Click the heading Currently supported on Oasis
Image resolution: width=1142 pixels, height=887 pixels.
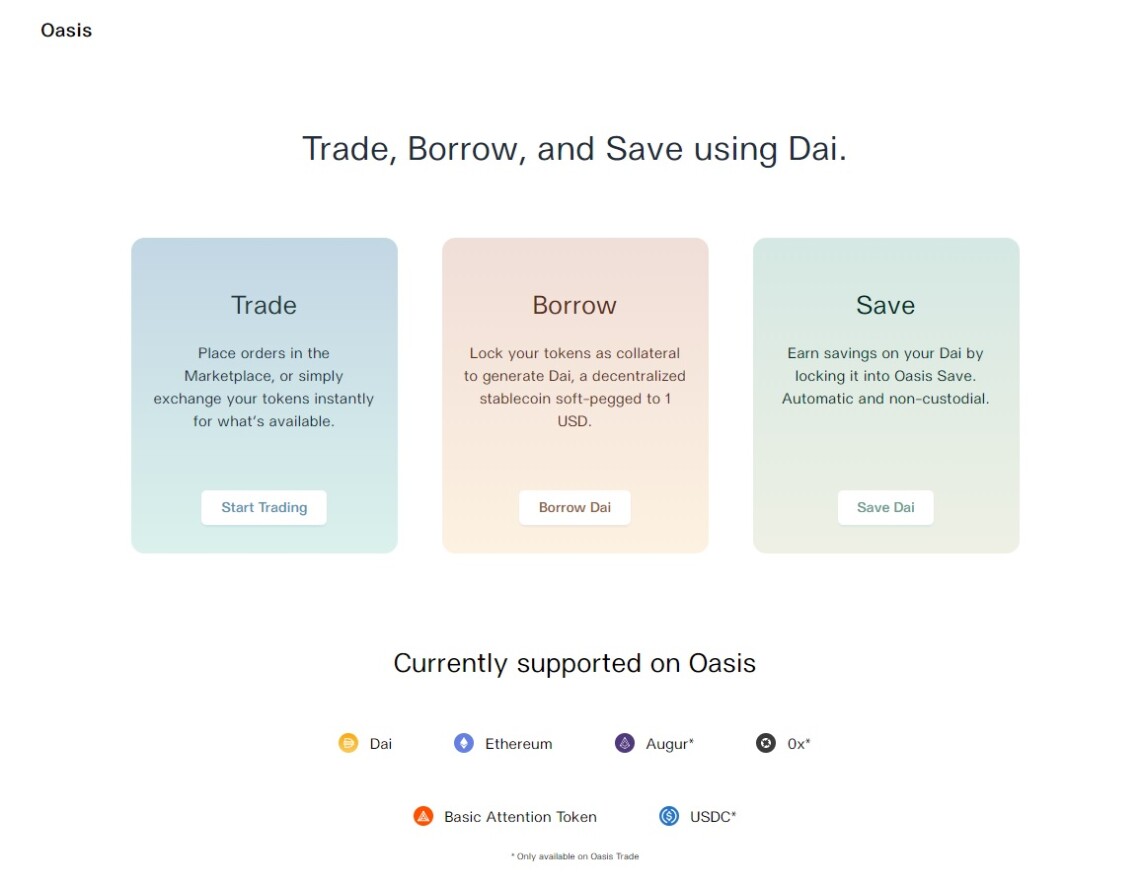coord(574,663)
